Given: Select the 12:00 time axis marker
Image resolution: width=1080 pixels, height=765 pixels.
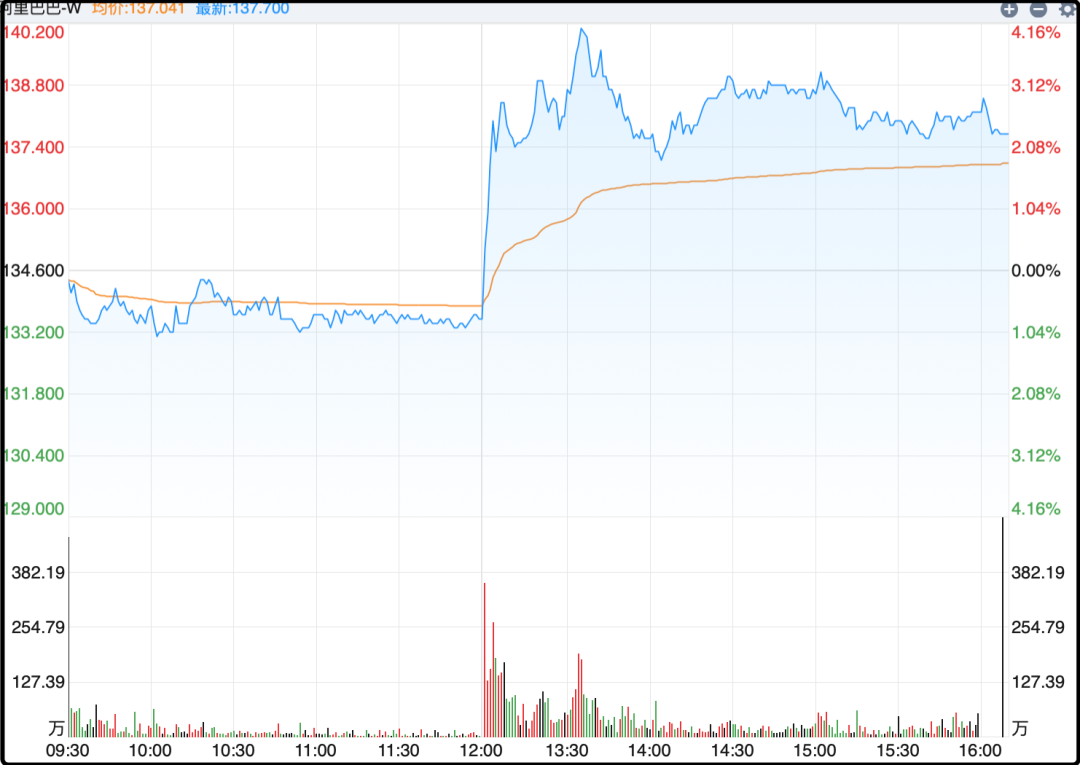Looking at the screenshot, I should [x=482, y=750].
